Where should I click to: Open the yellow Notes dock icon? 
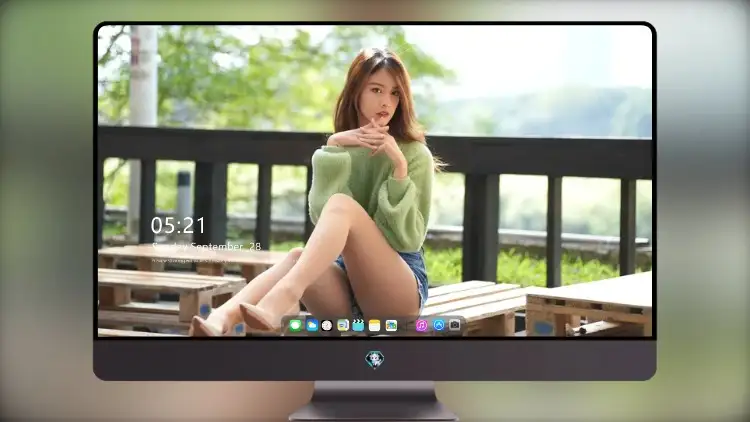[375, 326]
